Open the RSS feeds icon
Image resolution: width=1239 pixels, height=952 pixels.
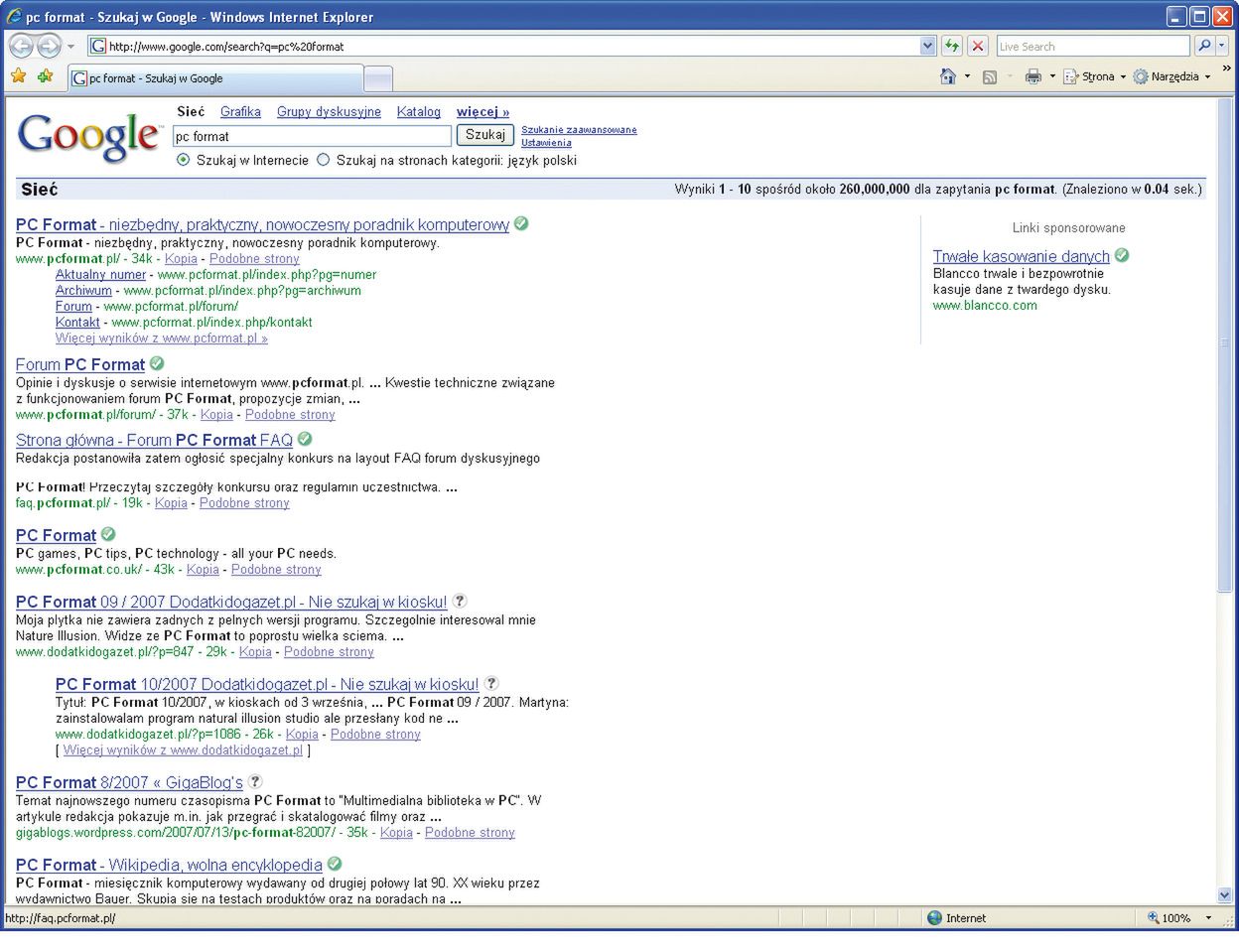990,76
